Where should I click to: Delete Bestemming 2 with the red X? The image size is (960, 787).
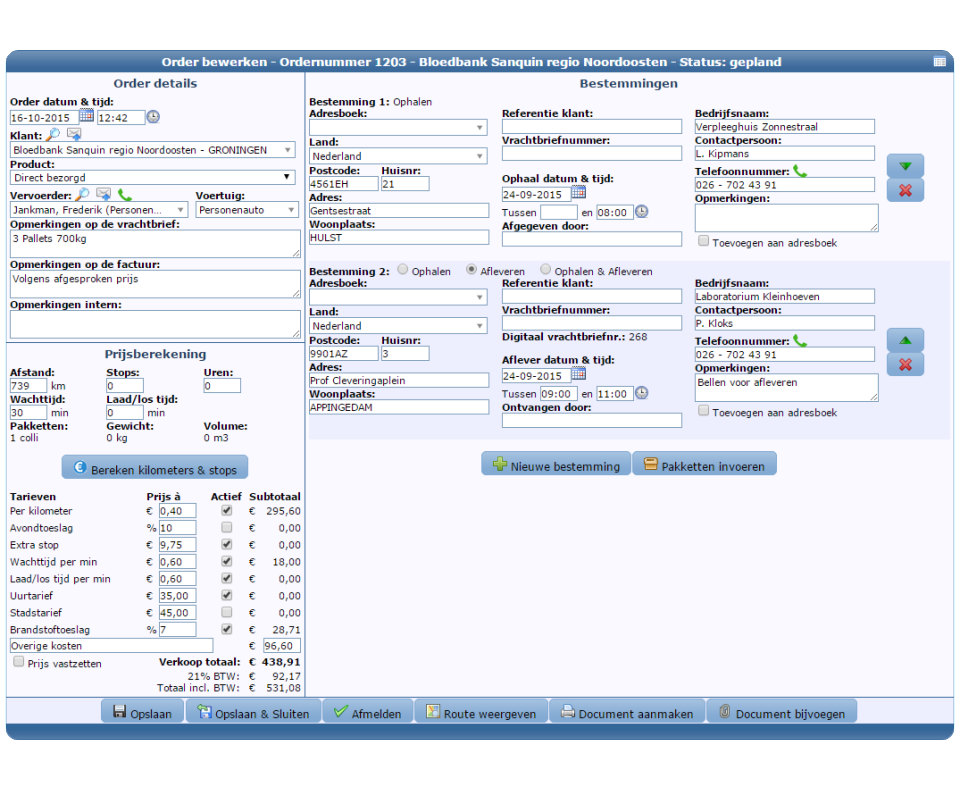coord(905,365)
